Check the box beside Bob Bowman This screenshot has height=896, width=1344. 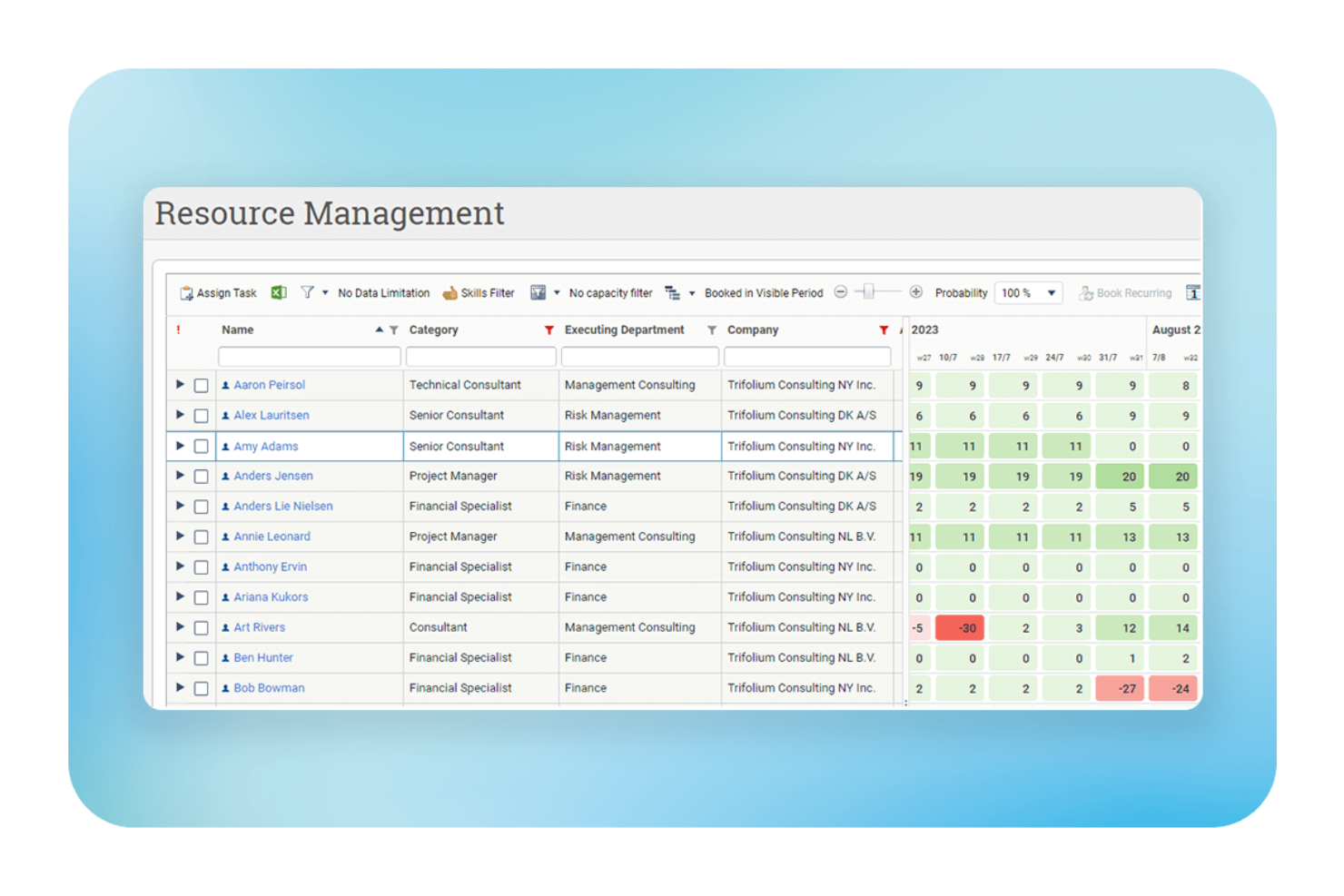point(202,688)
